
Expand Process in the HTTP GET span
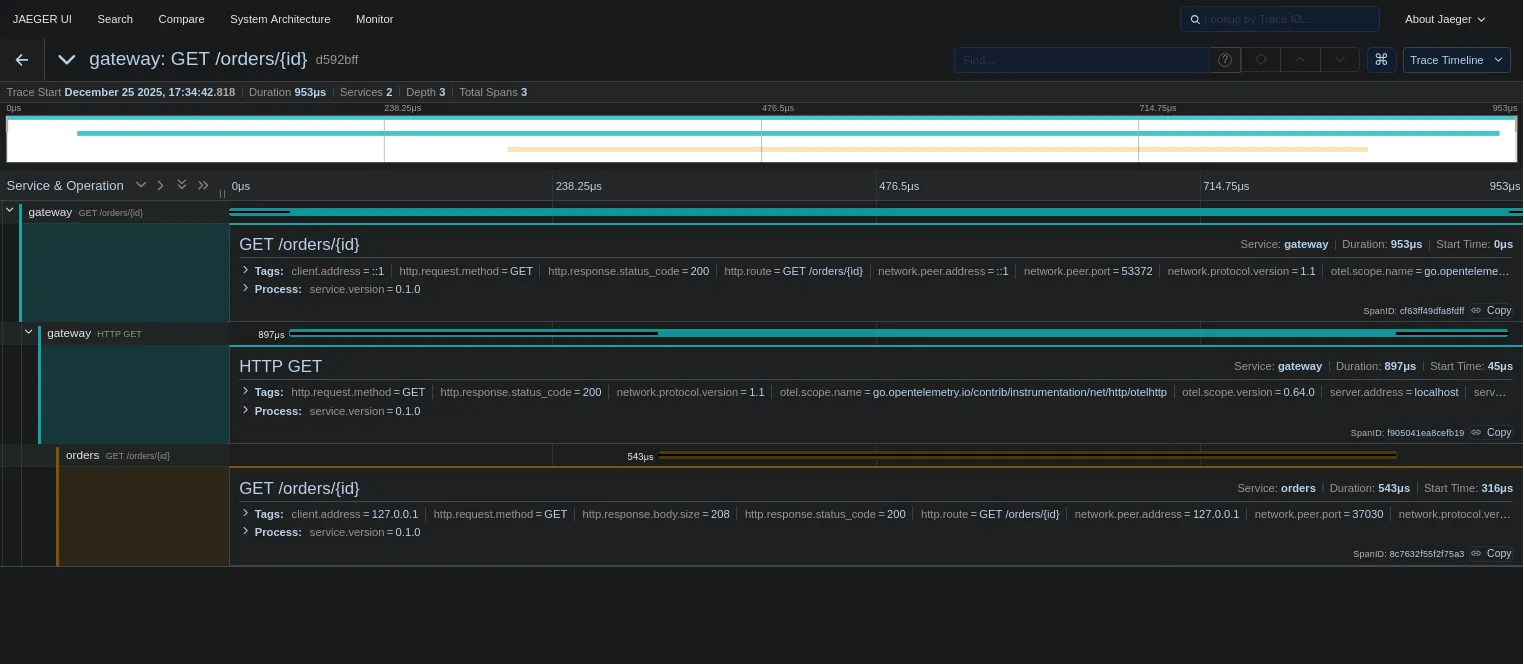[x=246, y=411]
